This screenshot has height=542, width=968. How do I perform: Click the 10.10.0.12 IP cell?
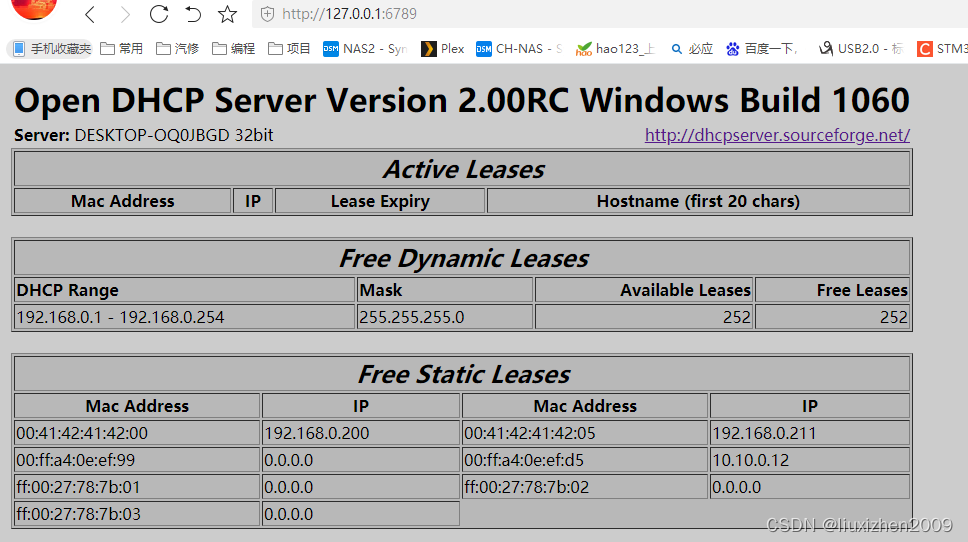pos(810,461)
